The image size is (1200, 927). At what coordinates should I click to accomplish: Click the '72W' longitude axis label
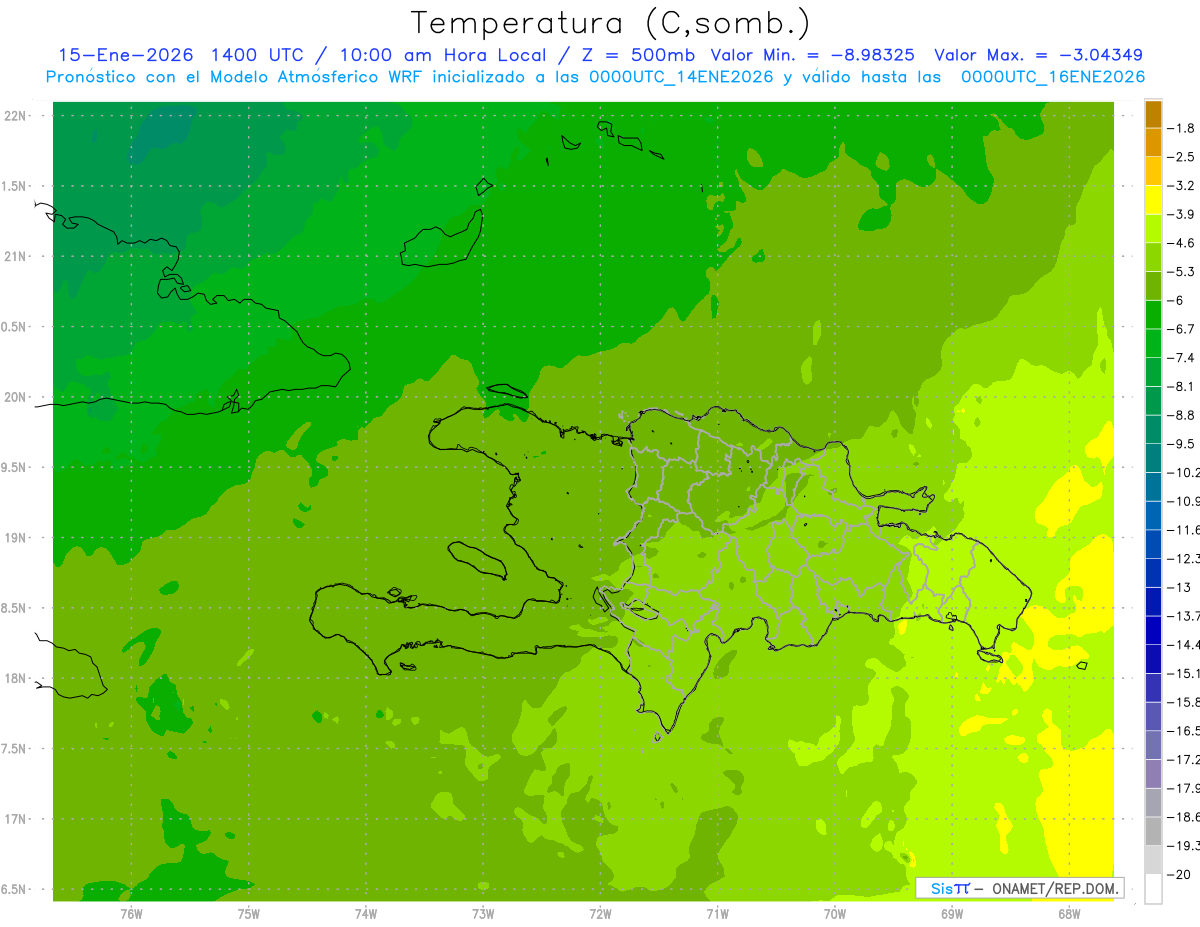pos(600,913)
